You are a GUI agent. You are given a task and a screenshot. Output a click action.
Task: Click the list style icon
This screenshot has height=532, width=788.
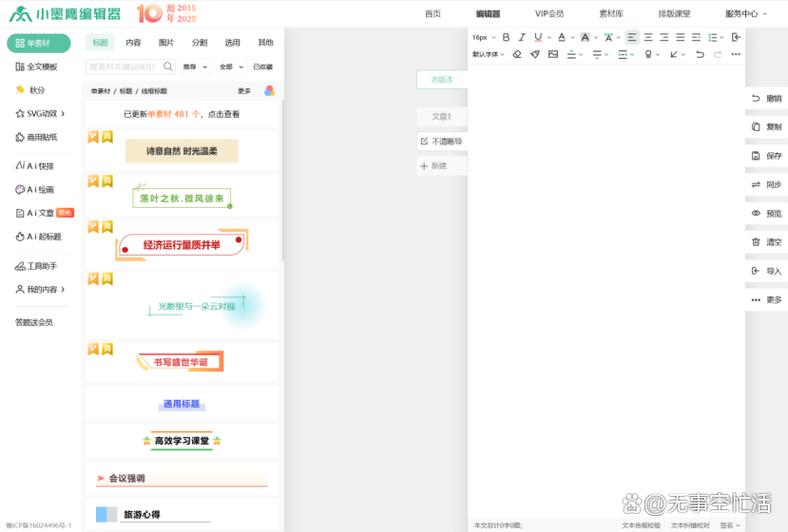coord(712,37)
